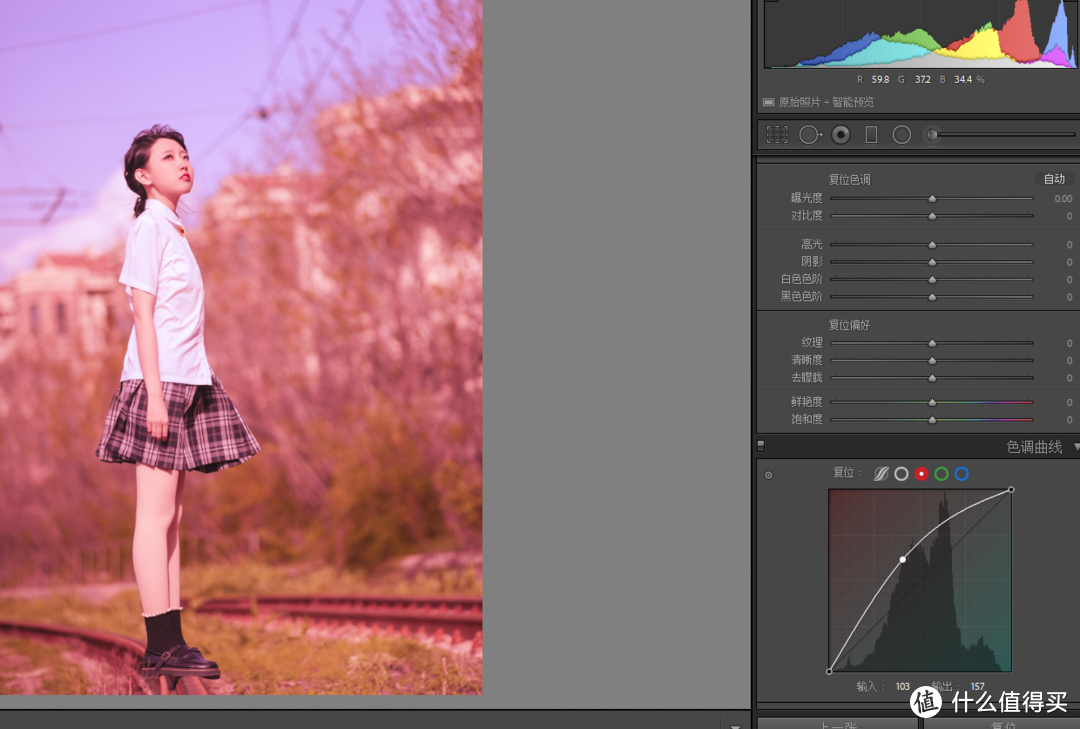Click the 高光 highlights slider handle
Viewport: 1080px width, 729px height.
point(932,245)
